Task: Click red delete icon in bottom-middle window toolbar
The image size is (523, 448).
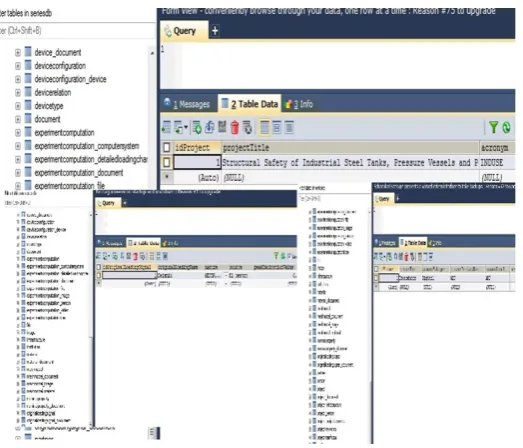Action: 135,256
